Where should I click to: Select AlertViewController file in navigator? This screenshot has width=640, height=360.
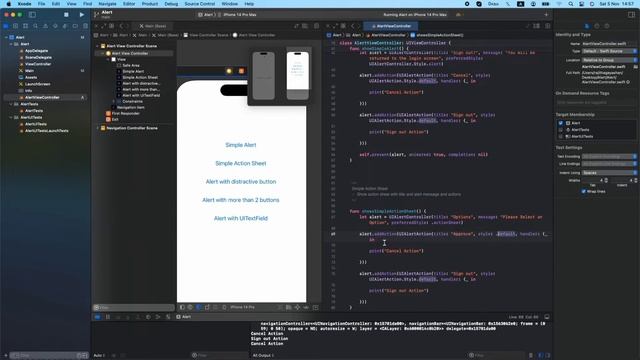pos(42,98)
